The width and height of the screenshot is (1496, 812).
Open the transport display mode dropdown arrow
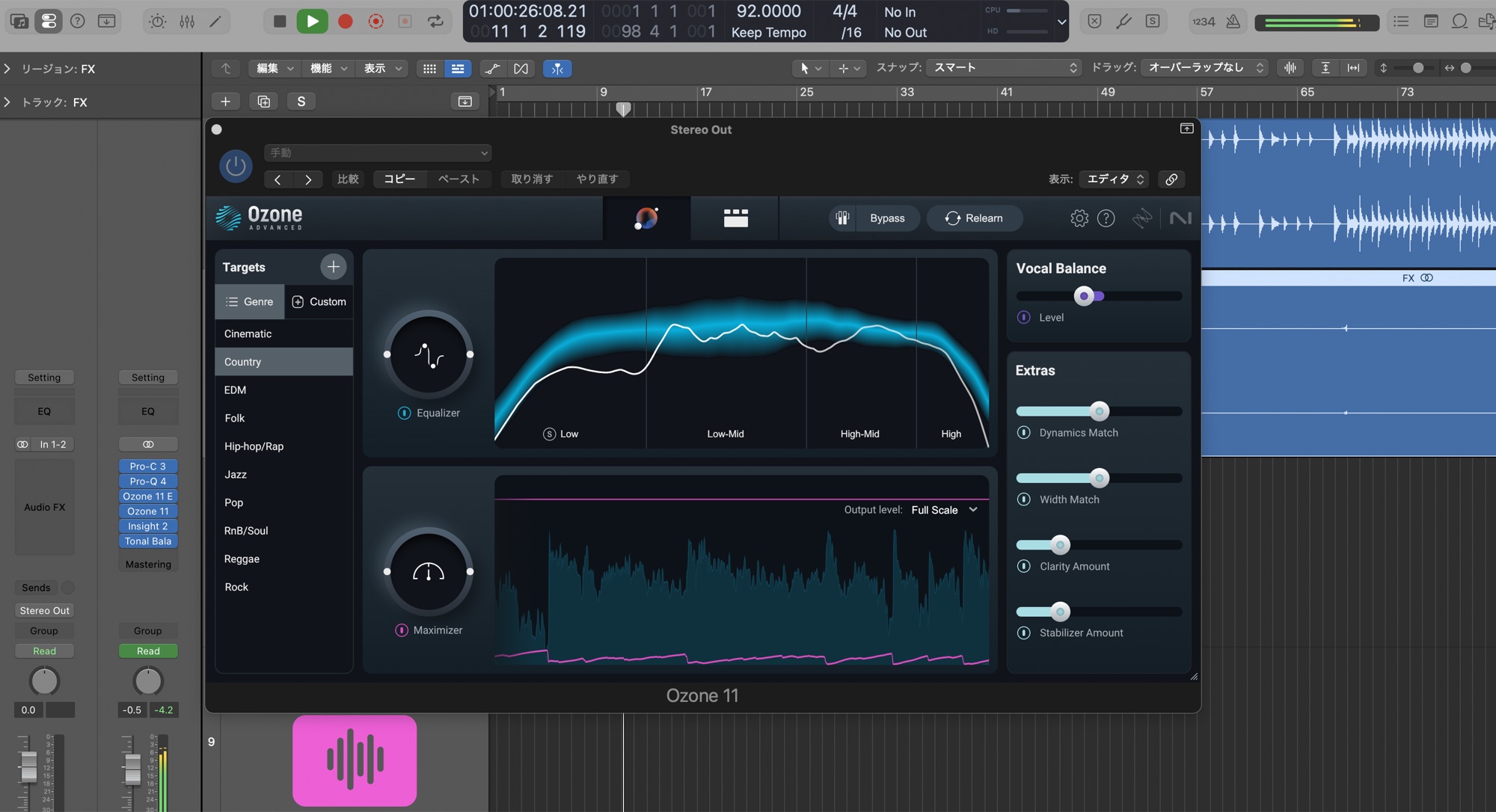tap(1061, 22)
